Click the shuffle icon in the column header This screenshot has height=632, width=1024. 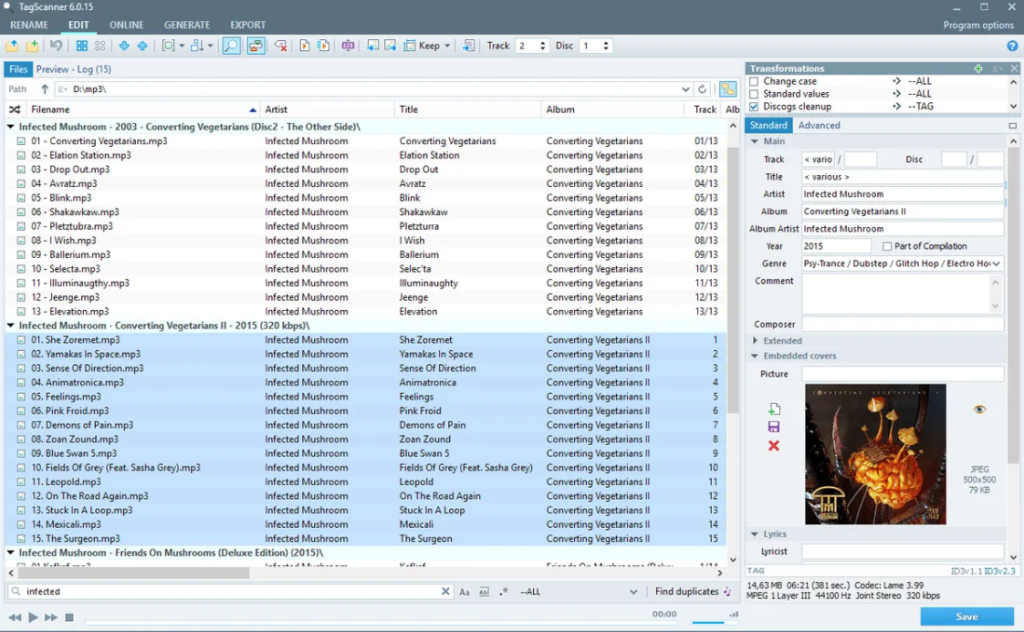pyautogui.click(x=14, y=110)
